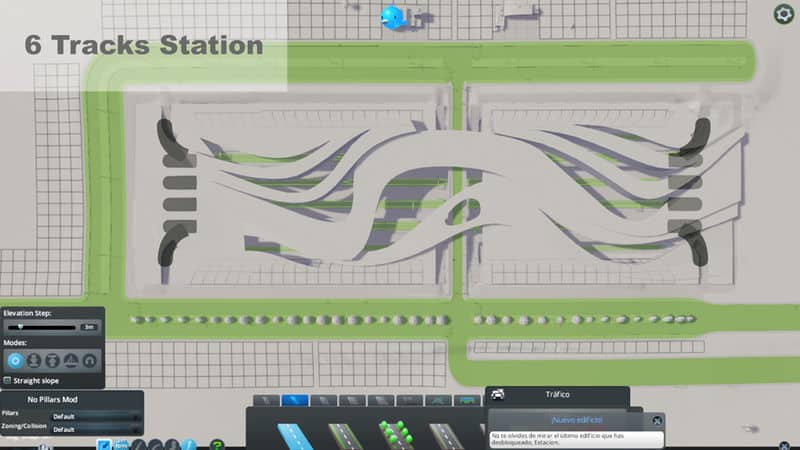Adjust the Elevation Step slider
800x450 pixels.
pos(22,326)
